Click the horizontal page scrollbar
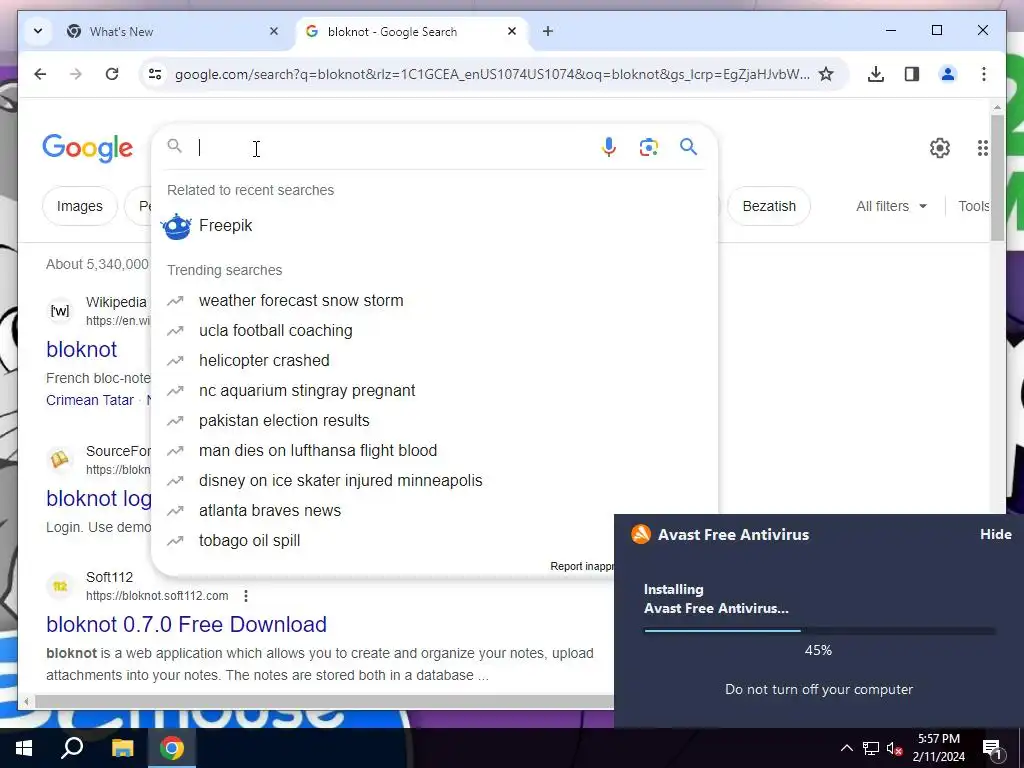The height and width of the screenshot is (768, 1024). (x=323, y=702)
